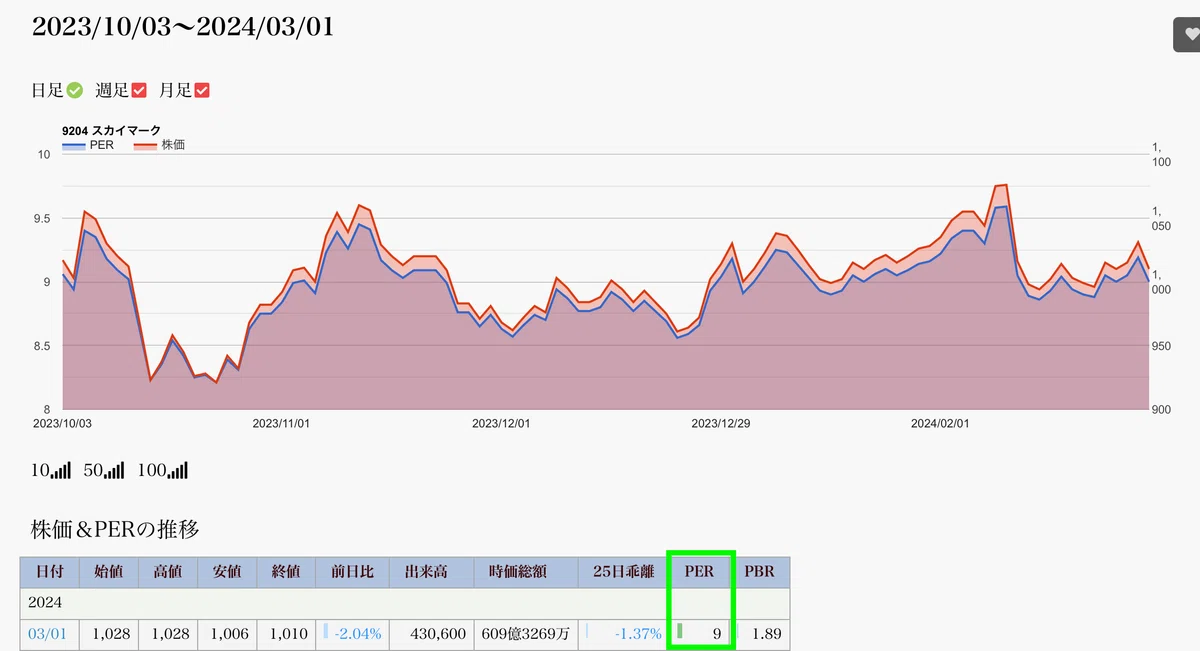Click the 前日比 column header
This screenshot has height=651, width=1200.
[353, 572]
